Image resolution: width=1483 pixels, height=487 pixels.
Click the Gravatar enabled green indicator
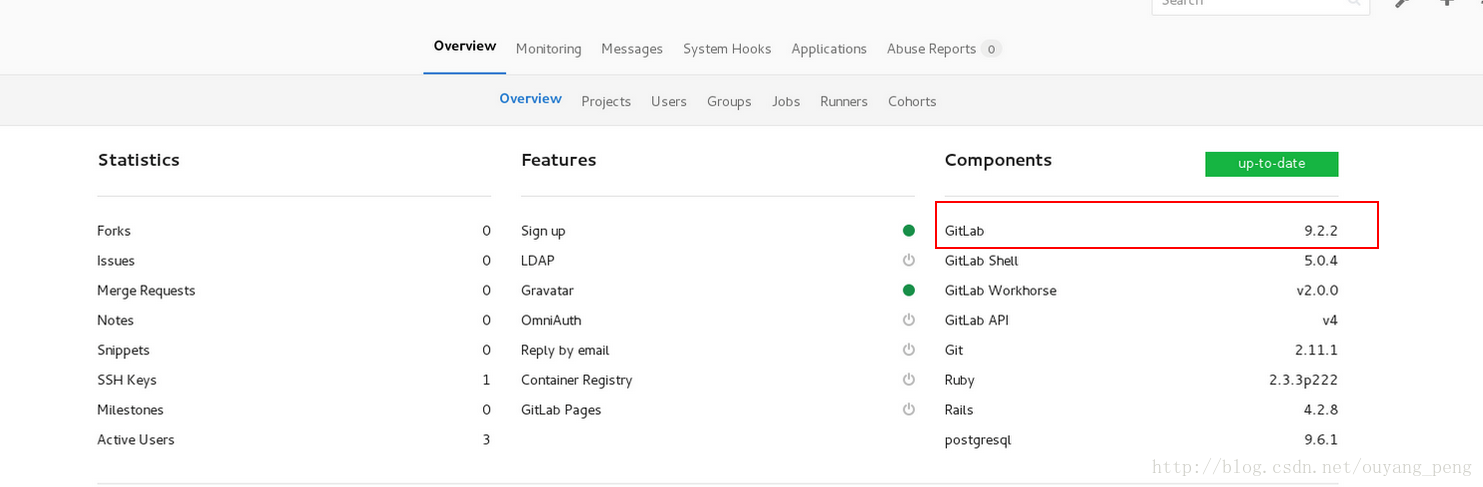[908, 291]
